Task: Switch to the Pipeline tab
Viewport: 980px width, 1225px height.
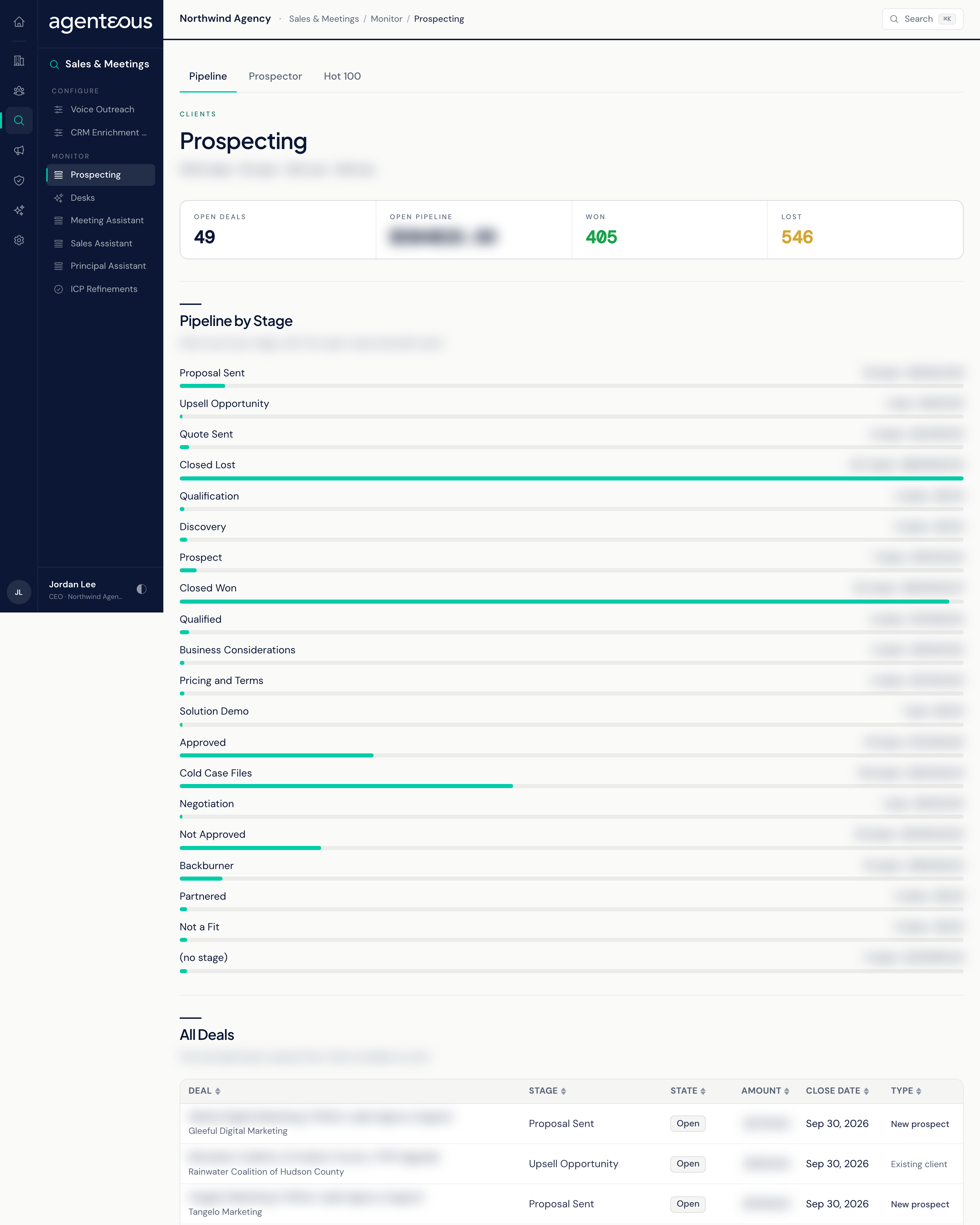Action: pos(208,76)
